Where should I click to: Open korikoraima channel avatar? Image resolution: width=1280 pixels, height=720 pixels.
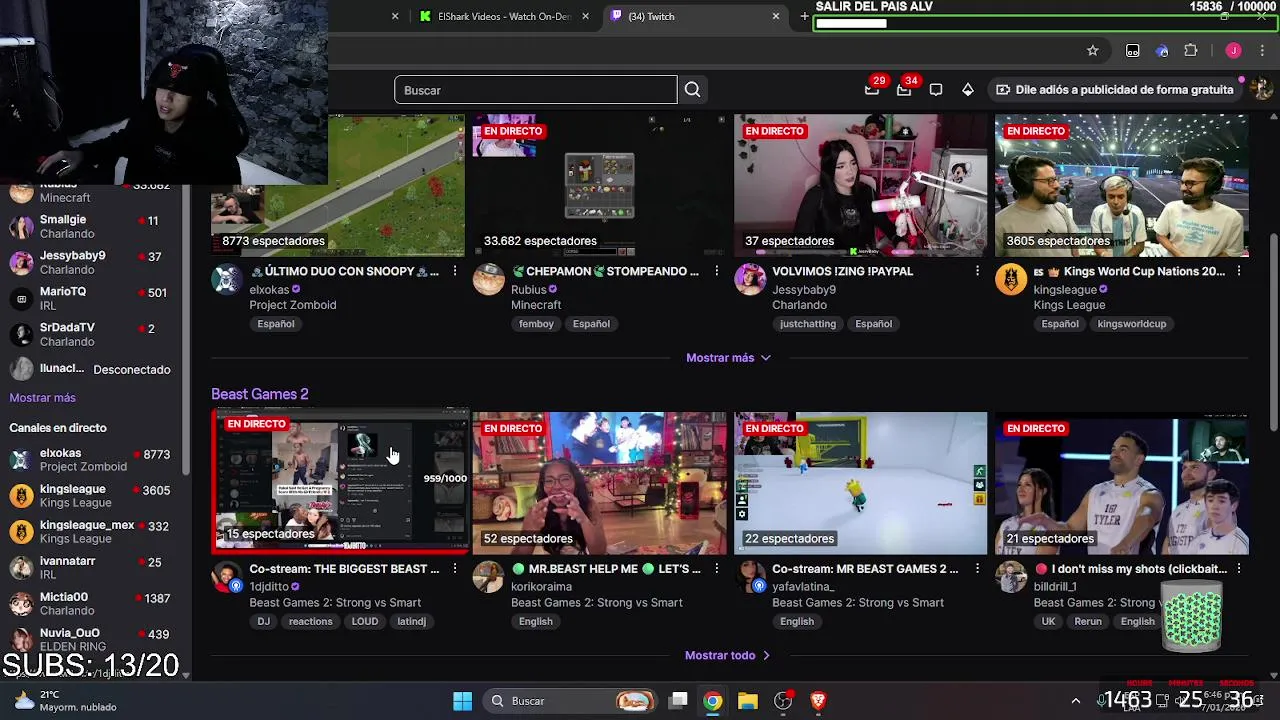pos(488,577)
